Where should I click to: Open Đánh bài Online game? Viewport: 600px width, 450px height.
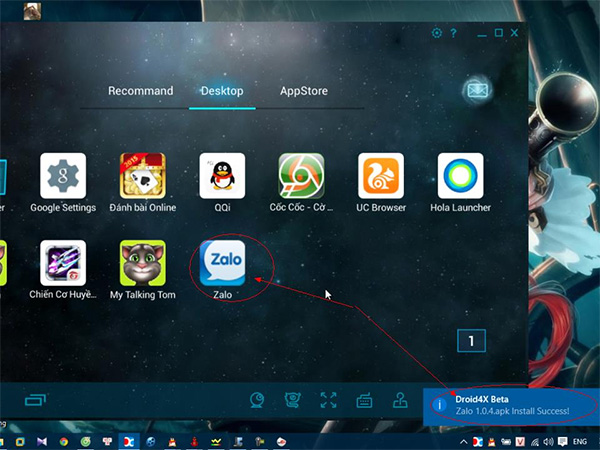pyautogui.click(x=142, y=176)
